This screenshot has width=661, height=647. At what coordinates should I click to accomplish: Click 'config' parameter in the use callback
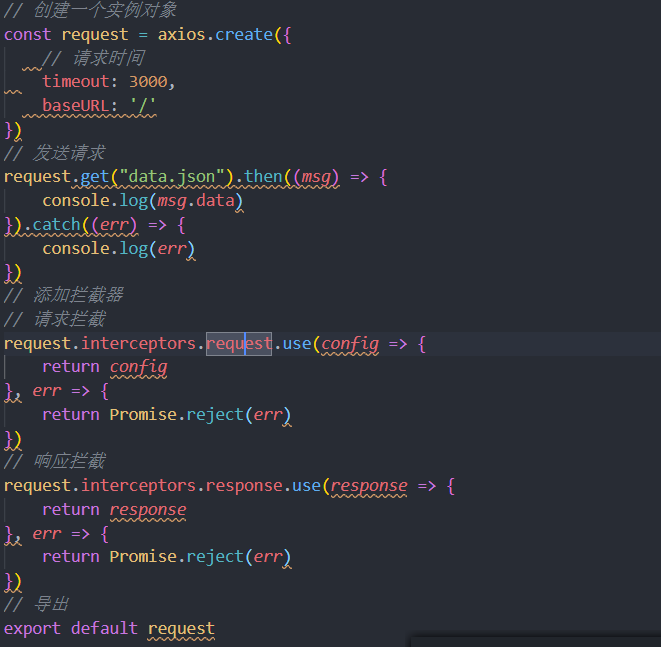350,344
